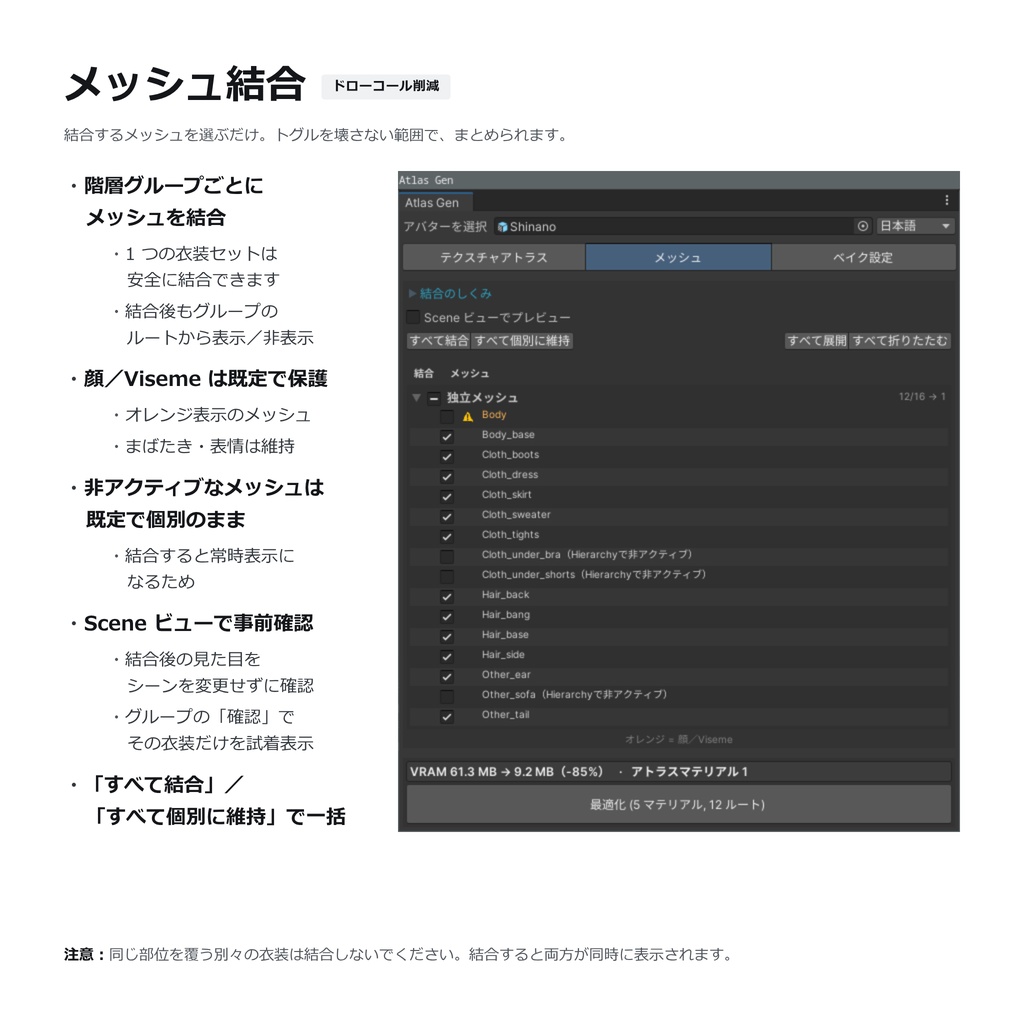Select the Cloth_under_shorts inactive mesh label

pos(594,575)
